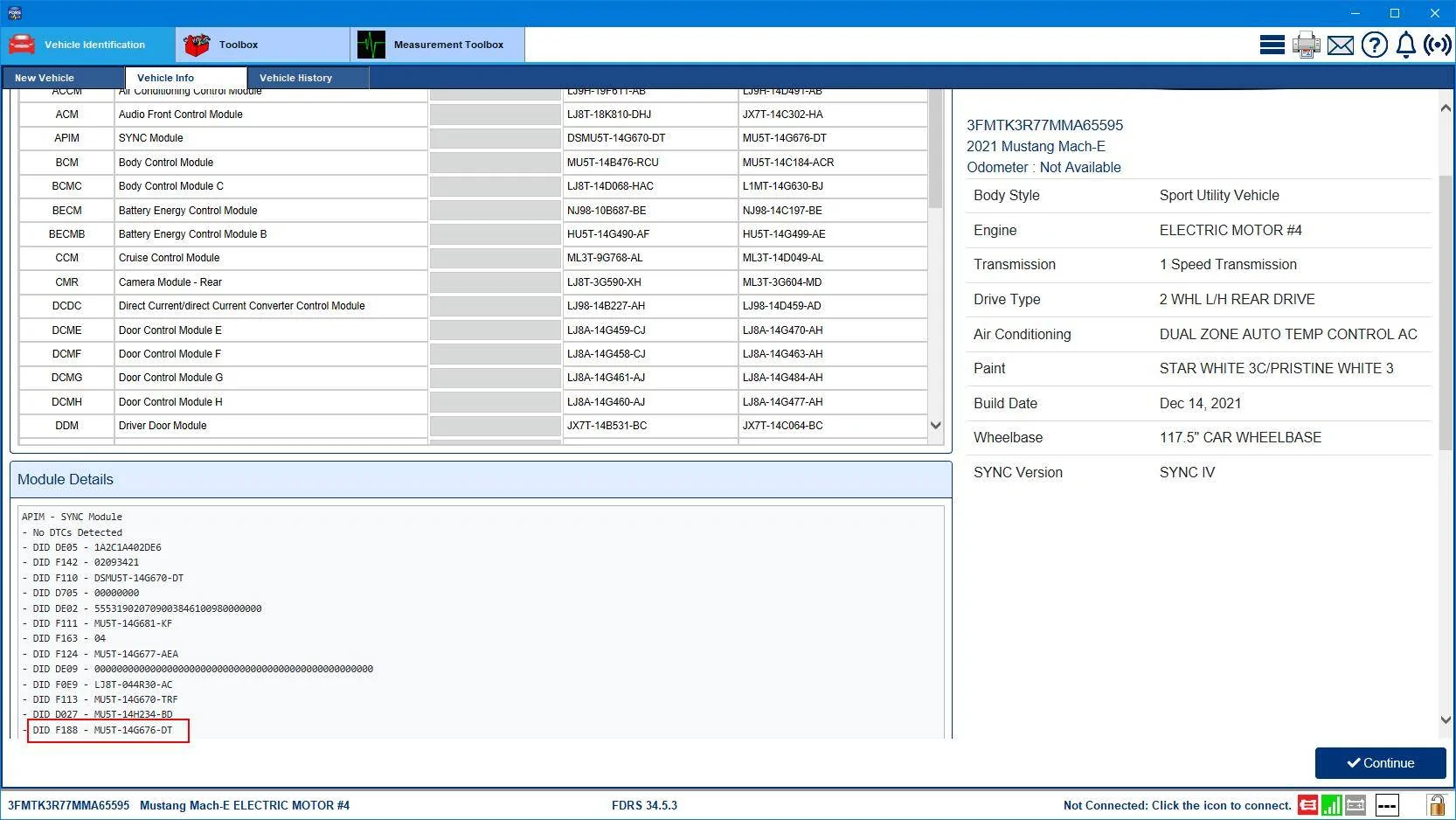
Task: Click the dashed status indicator box
Action: tap(1387, 805)
